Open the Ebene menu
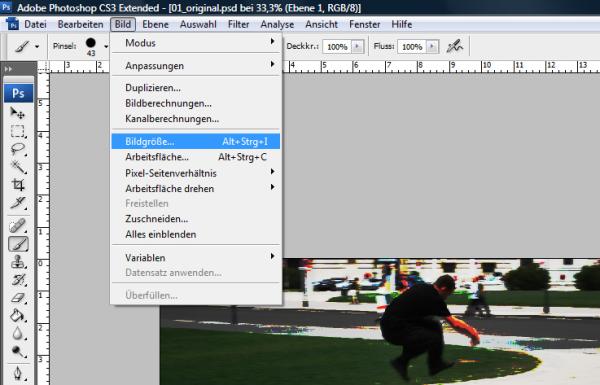This screenshot has height=385, width=600. [x=155, y=24]
